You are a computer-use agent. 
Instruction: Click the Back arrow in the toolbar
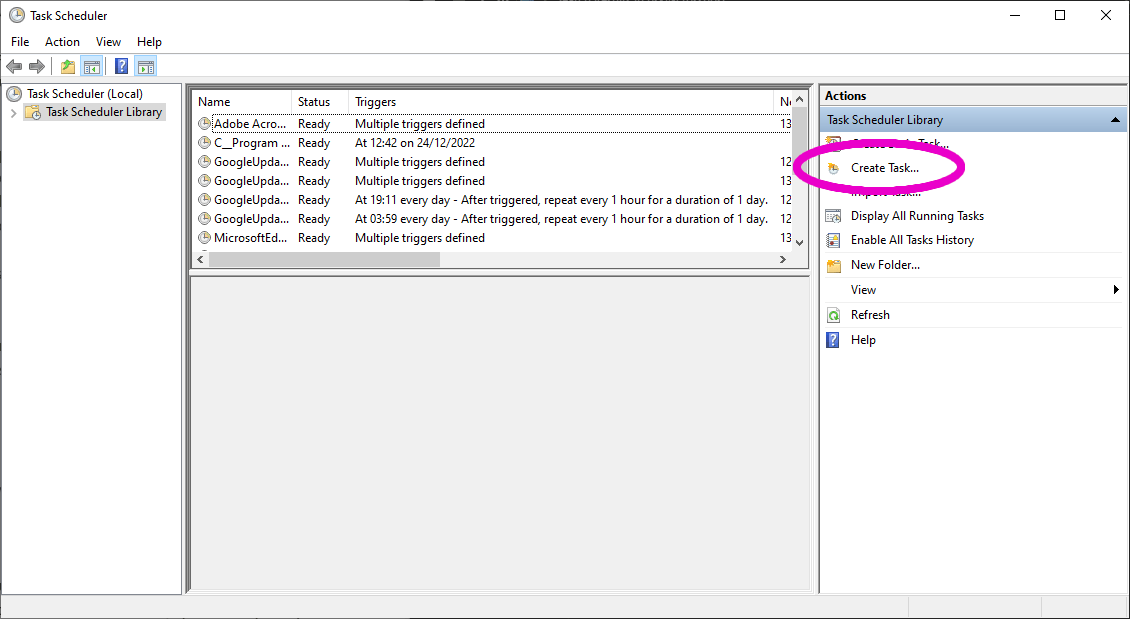[14, 67]
